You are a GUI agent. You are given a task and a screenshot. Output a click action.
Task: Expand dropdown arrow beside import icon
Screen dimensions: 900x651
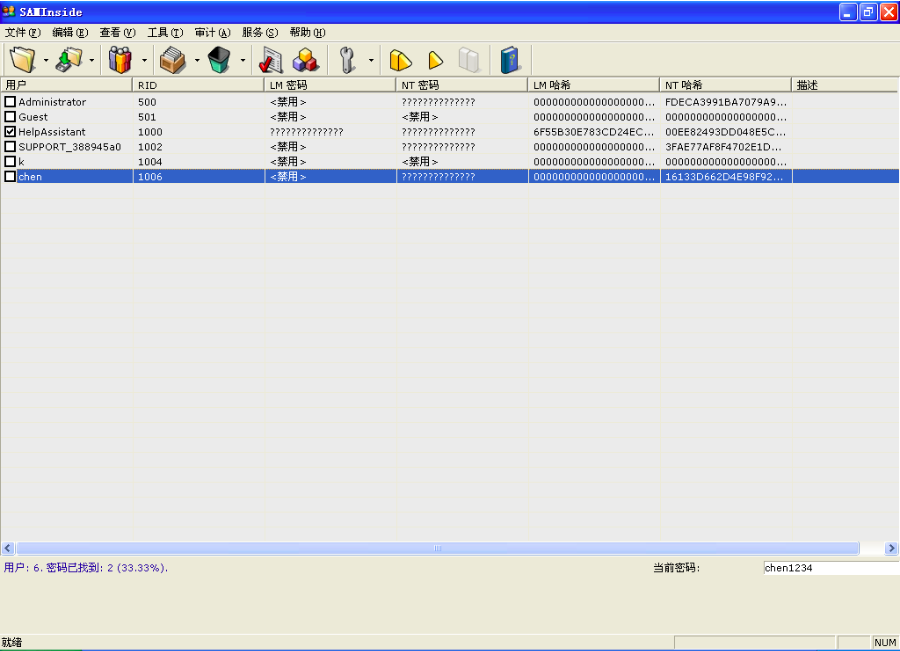point(92,60)
